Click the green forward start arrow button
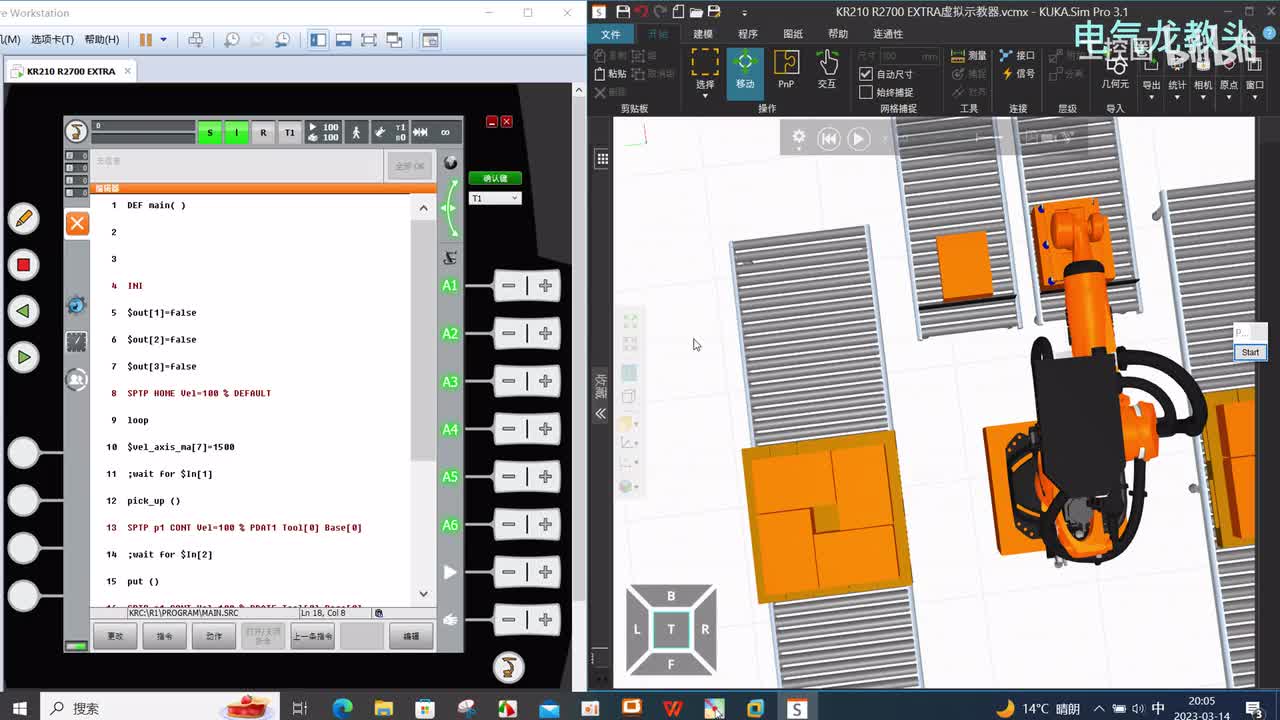Viewport: 1280px width, 720px height. [23, 357]
